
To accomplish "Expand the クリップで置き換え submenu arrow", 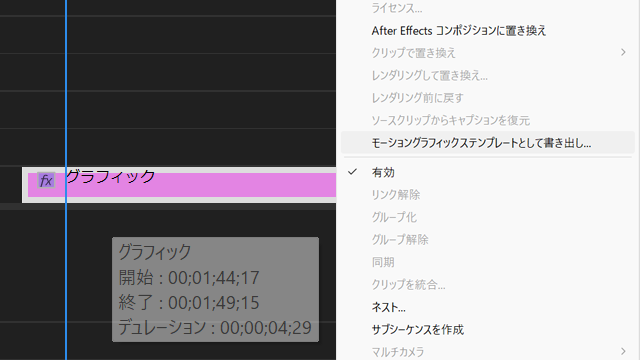I will (x=623, y=53).
